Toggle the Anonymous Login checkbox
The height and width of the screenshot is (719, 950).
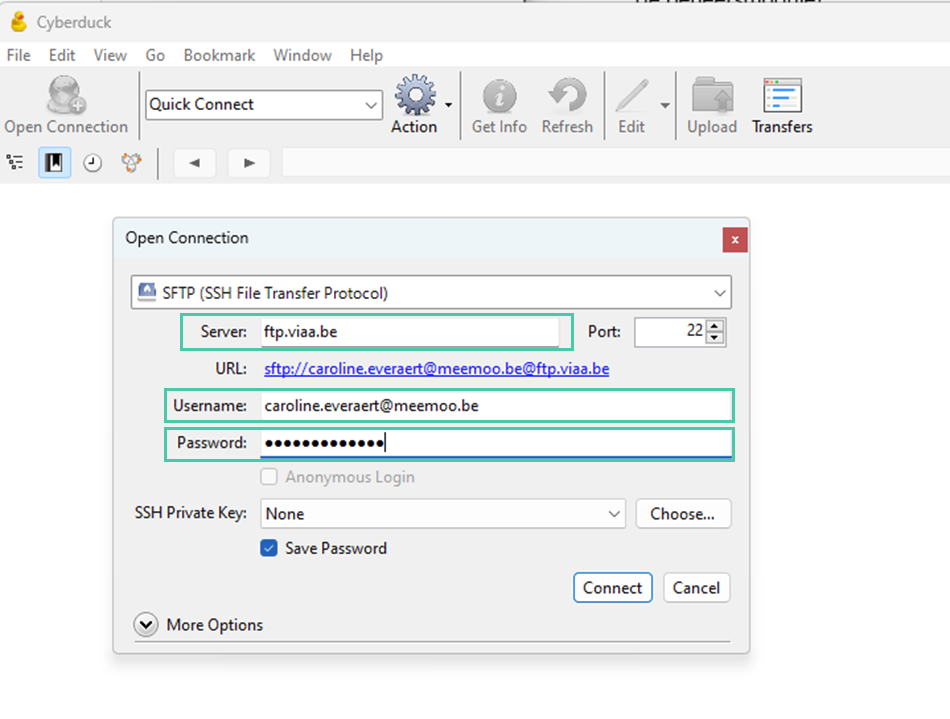269,477
